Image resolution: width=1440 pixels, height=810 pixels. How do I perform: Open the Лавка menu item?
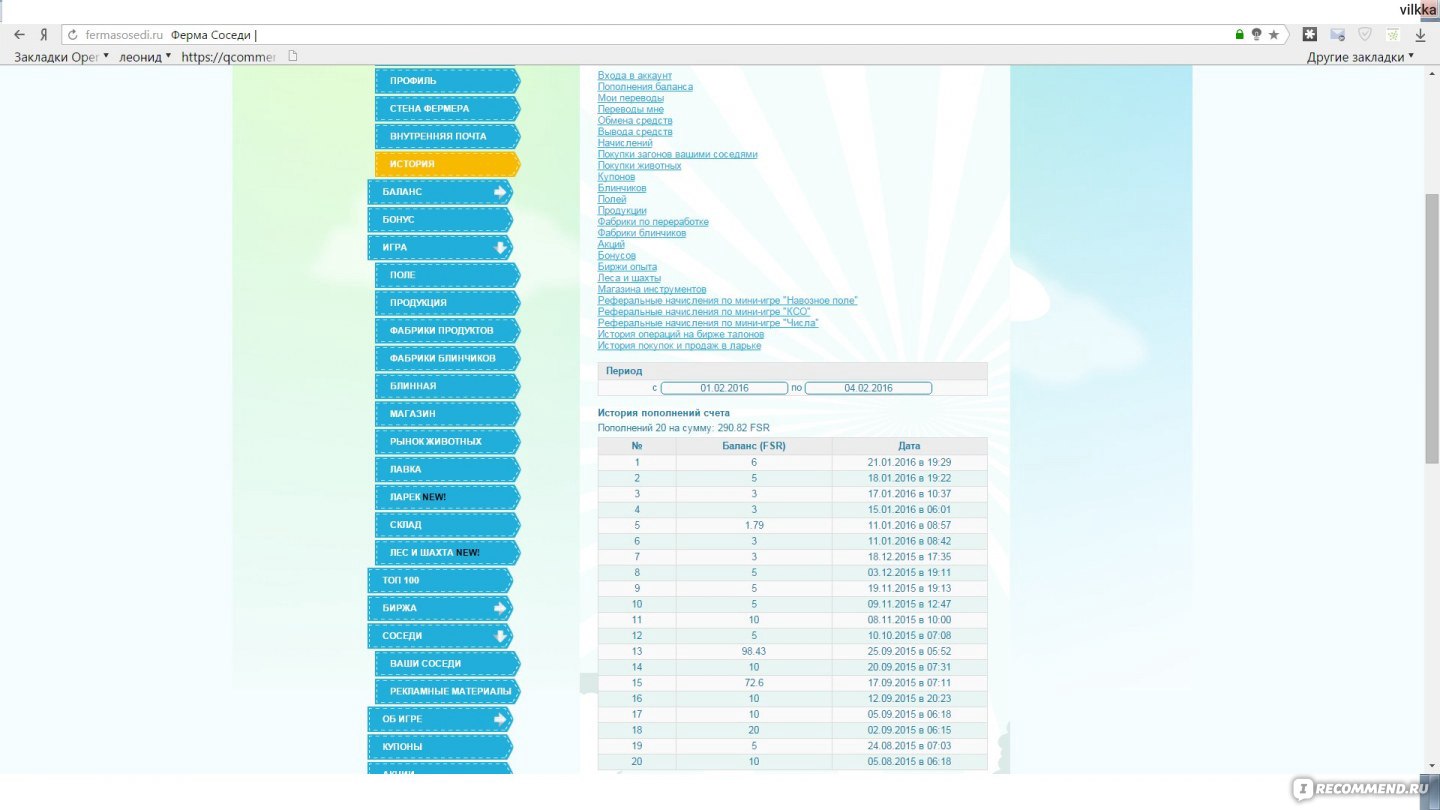point(447,469)
